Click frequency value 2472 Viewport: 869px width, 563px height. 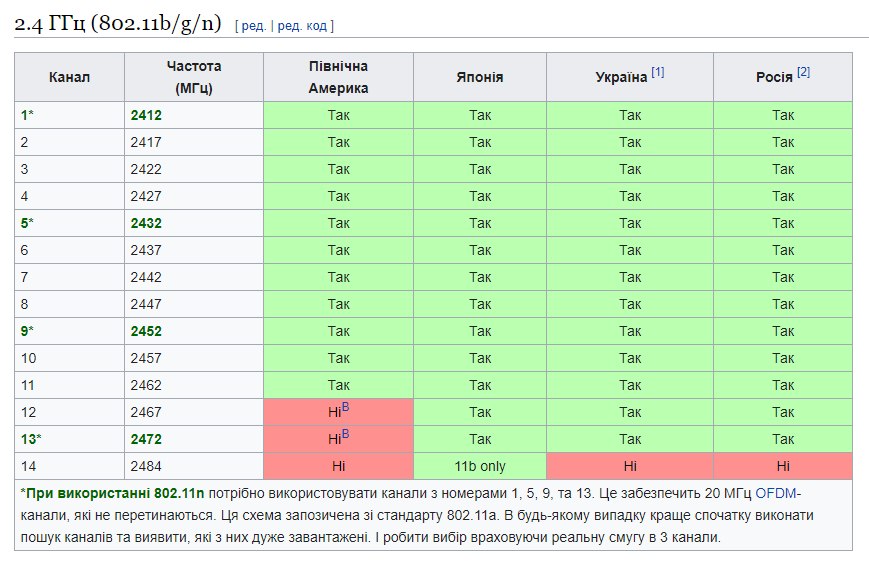coord(146,439)
